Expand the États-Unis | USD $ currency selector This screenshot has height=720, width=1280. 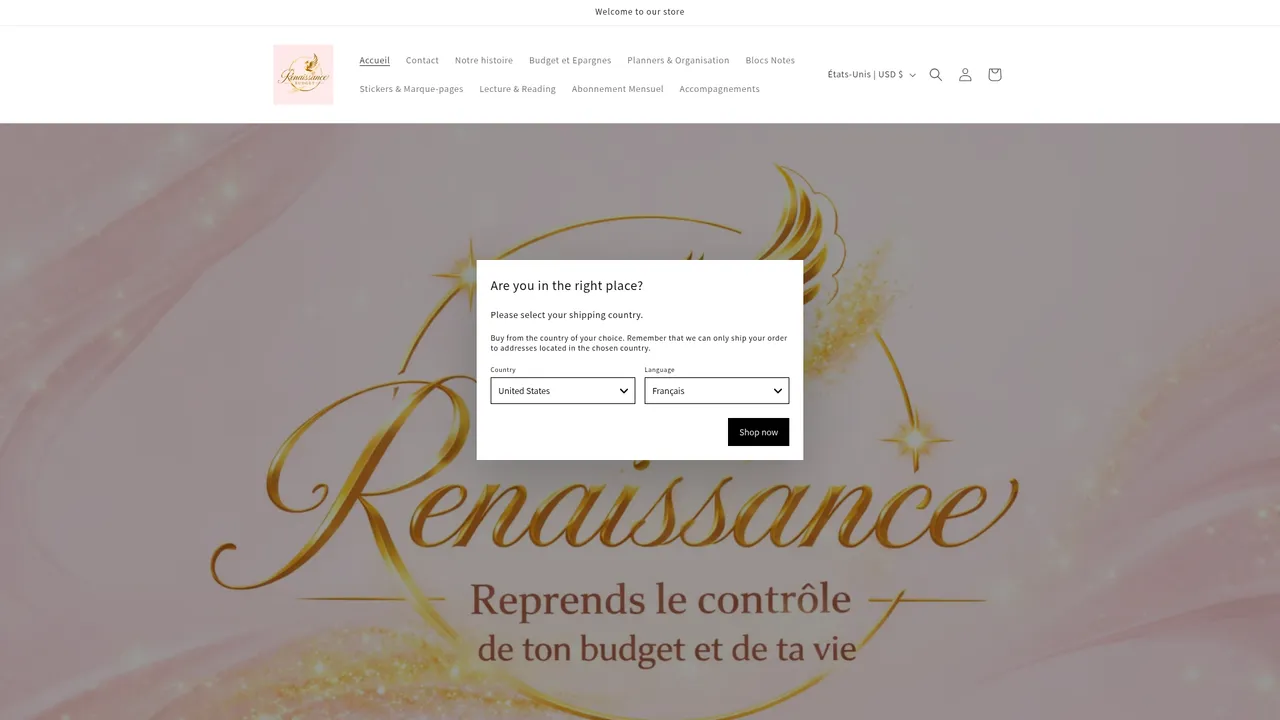tap(871, 75)
